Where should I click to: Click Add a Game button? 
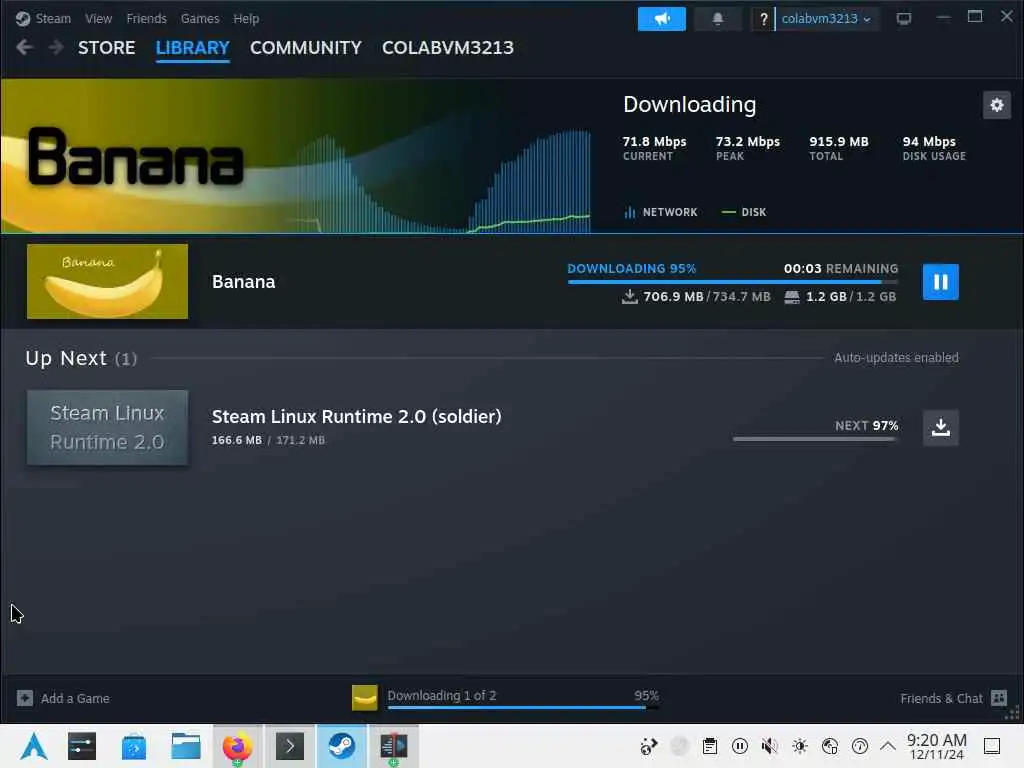tap(63, 698)
